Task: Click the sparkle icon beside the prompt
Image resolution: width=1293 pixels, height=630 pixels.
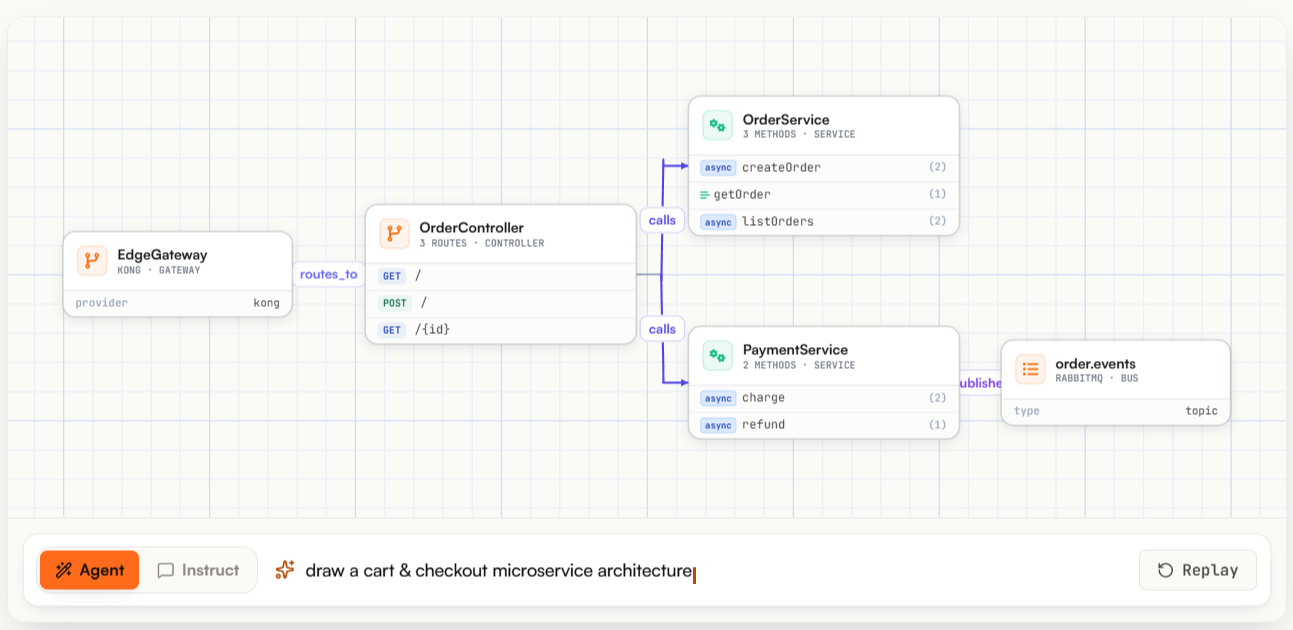Action: (285, 570)
